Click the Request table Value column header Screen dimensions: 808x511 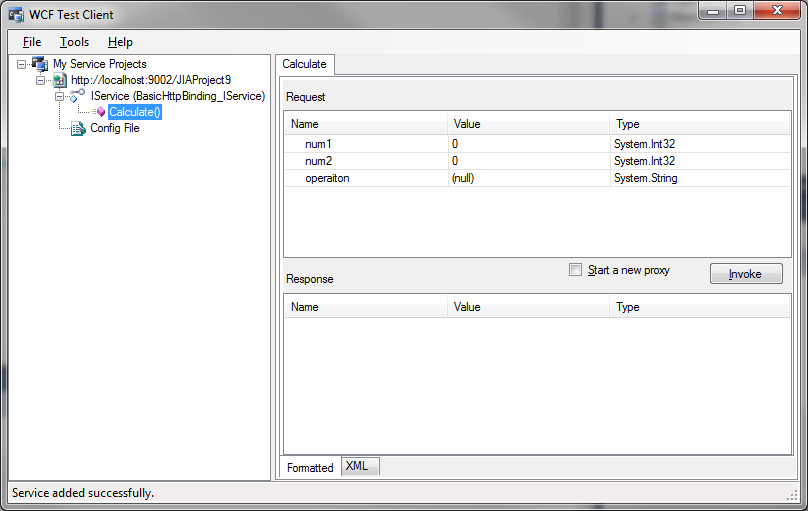[529, 124]
